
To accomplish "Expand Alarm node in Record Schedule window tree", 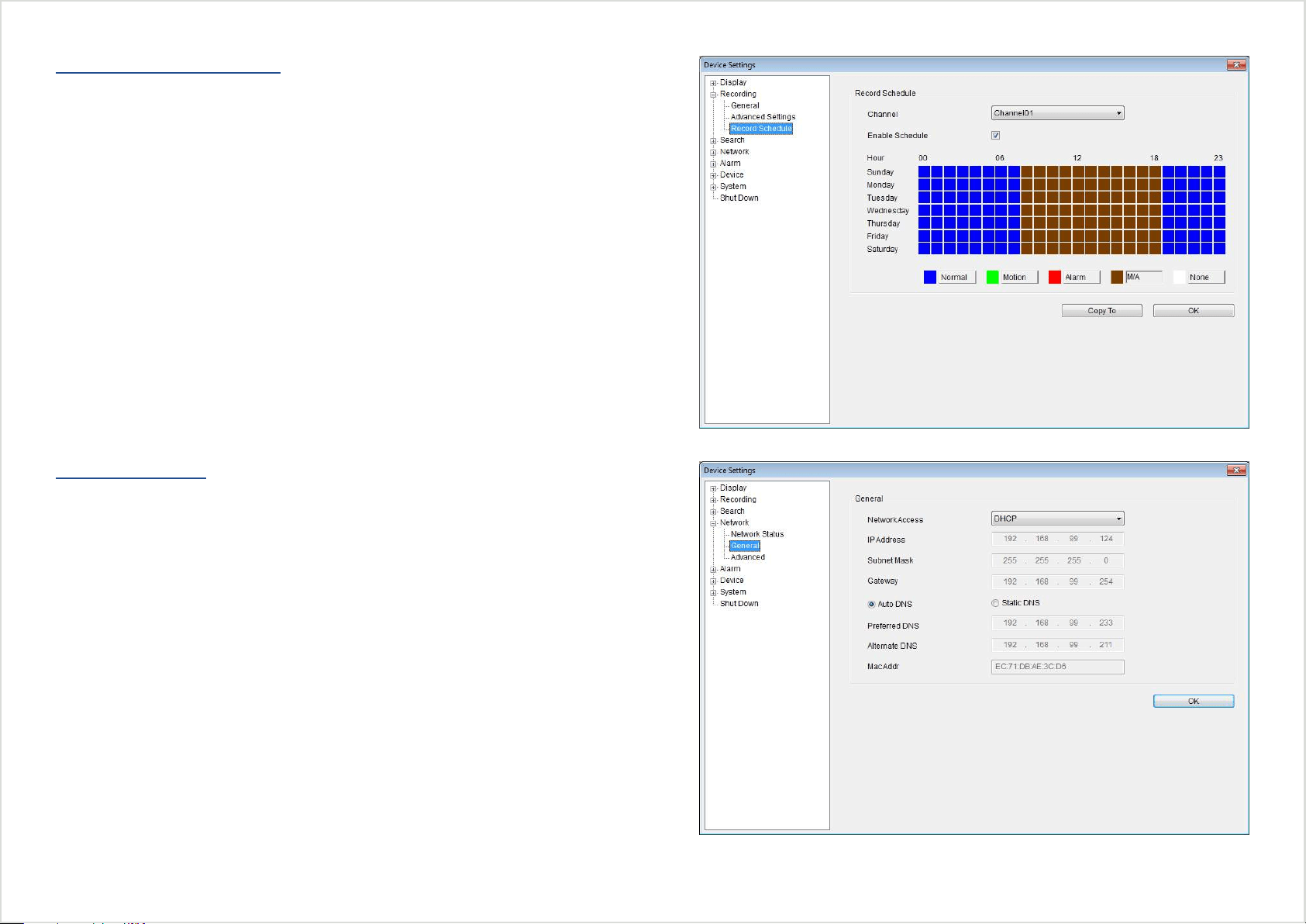I will coord(713,164).
